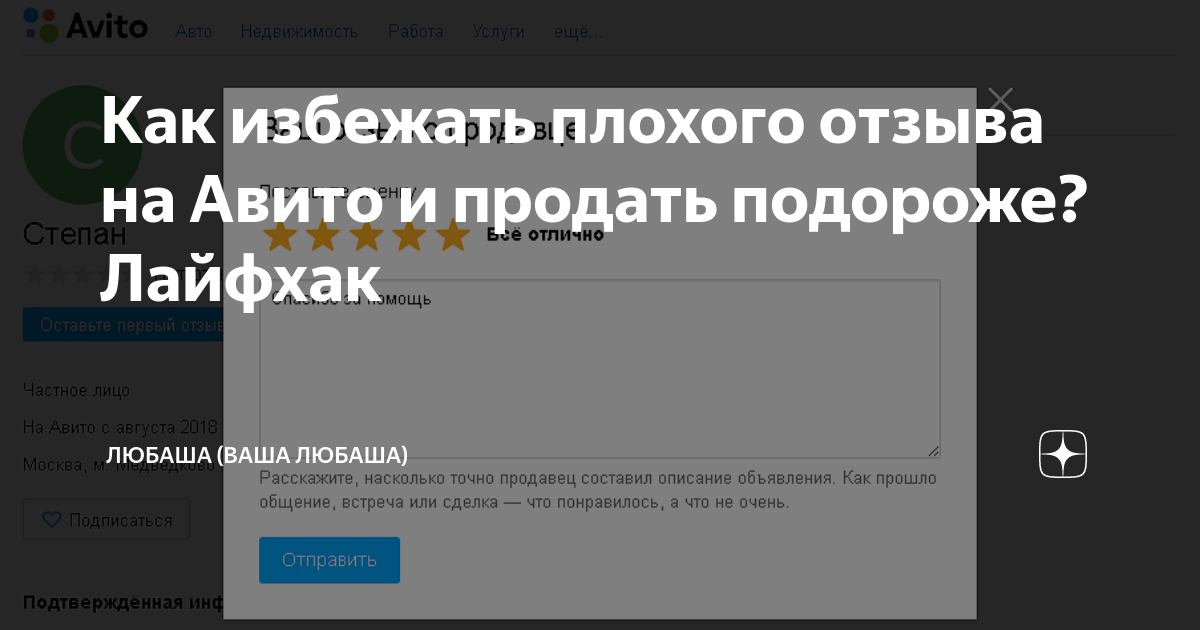Click the review textarea resize handle
Screen dimensions: 1200x630
(x=933, y=451)
